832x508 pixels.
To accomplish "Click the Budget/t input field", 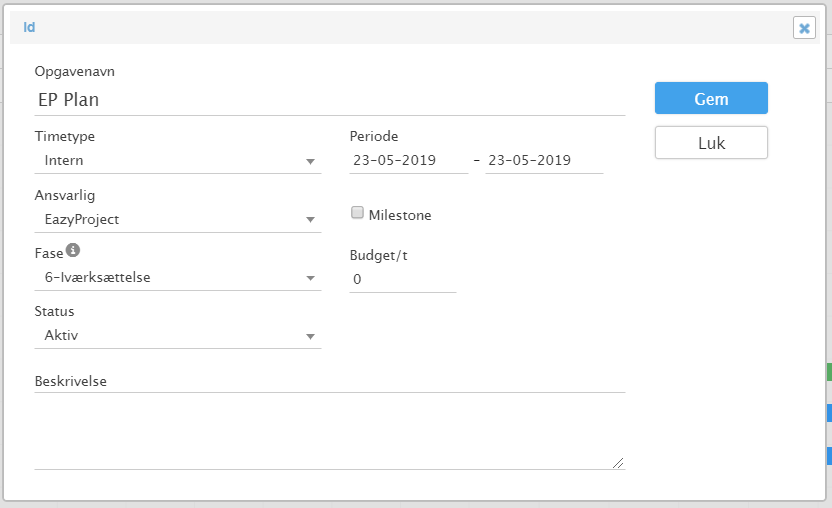I will tap(403, 279).
